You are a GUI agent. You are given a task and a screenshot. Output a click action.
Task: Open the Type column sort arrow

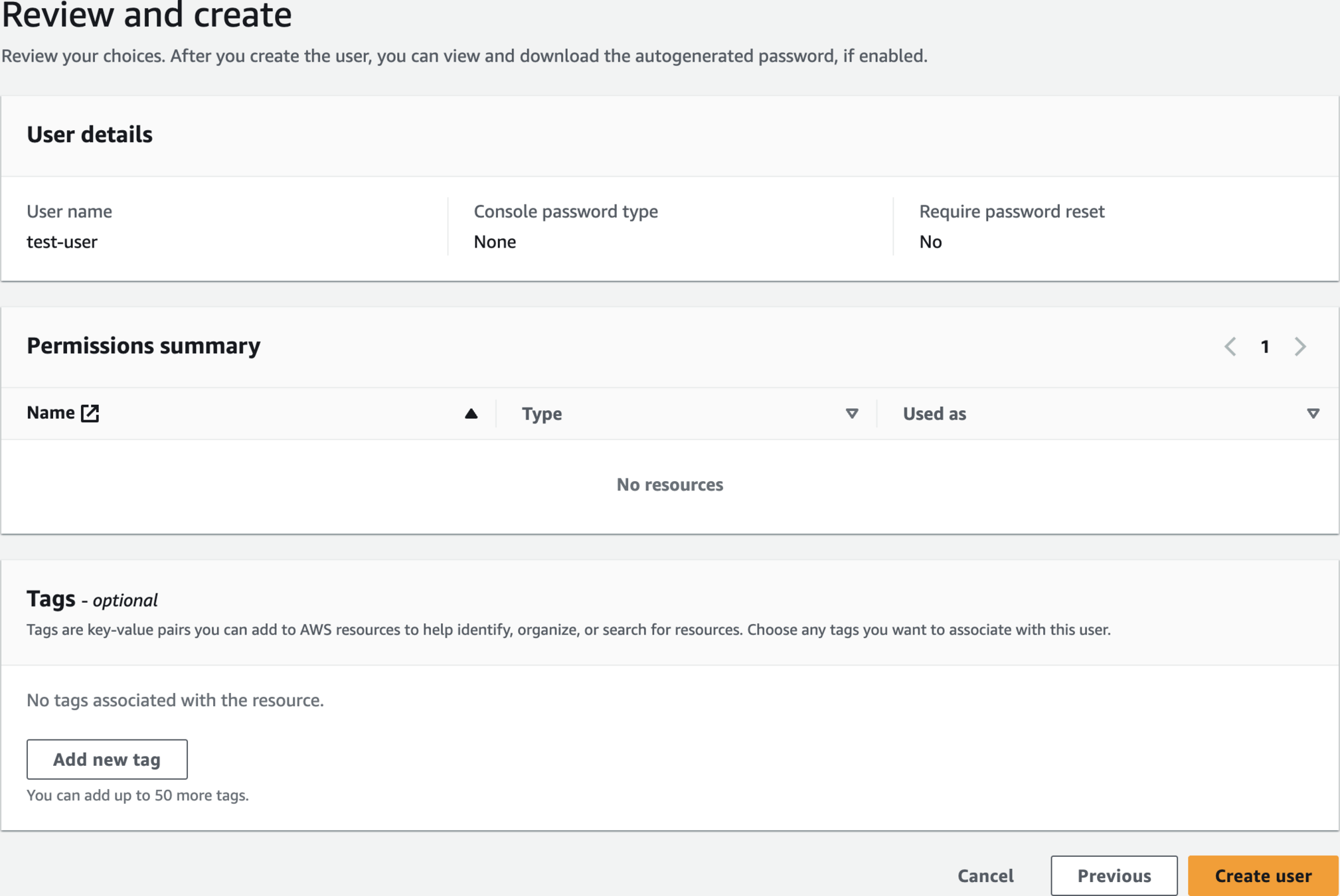852,413
